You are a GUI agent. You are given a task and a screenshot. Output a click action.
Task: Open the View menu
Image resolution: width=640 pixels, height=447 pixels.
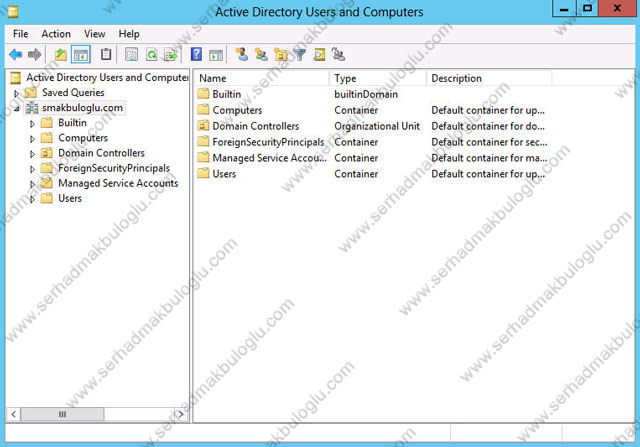point(95,34)
